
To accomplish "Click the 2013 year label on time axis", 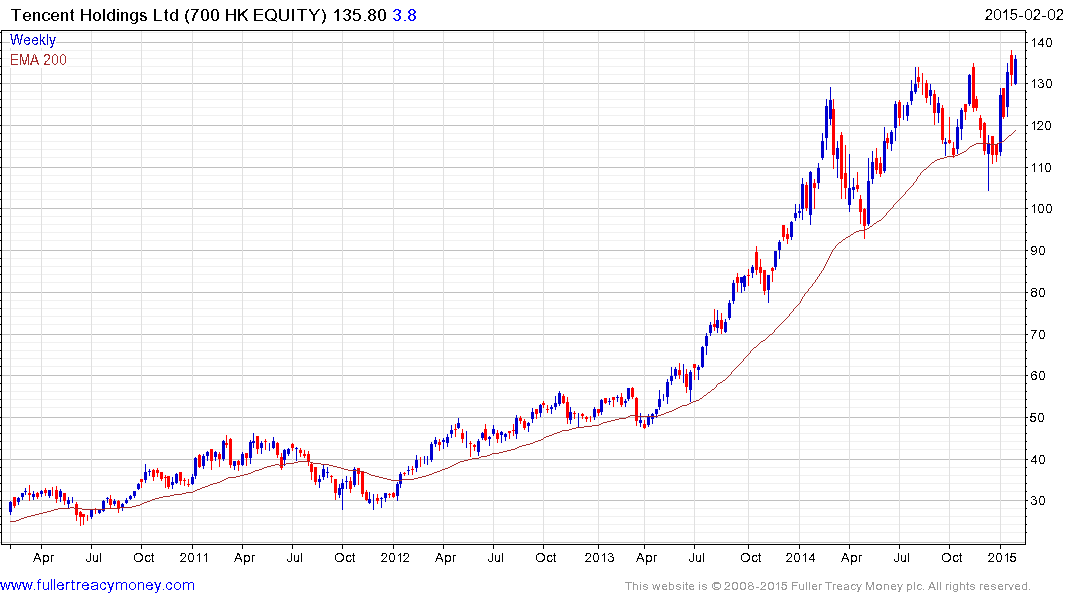I will 599,557.
